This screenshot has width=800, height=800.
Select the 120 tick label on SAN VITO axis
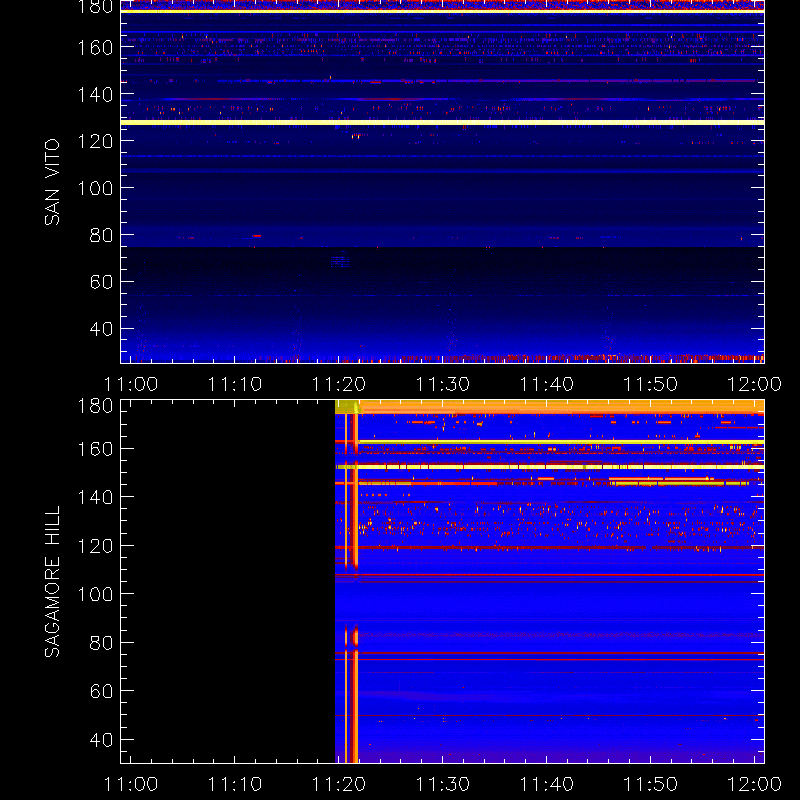(x=95, y=141)
